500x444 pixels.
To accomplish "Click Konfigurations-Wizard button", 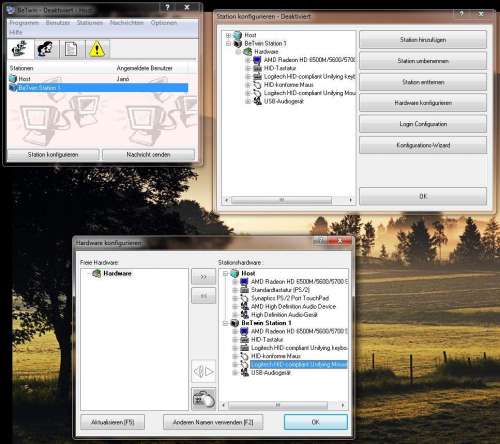I will pos(423,145).
